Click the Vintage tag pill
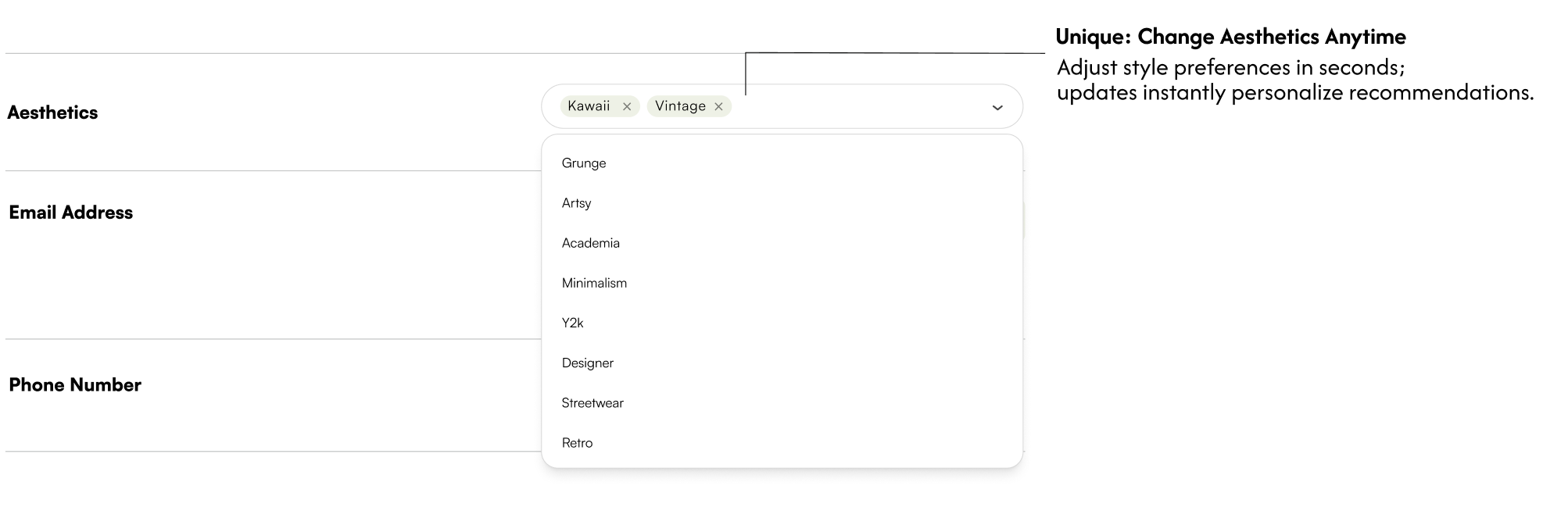The height and width of the screenshot is (511, 1568). point(682,105)
